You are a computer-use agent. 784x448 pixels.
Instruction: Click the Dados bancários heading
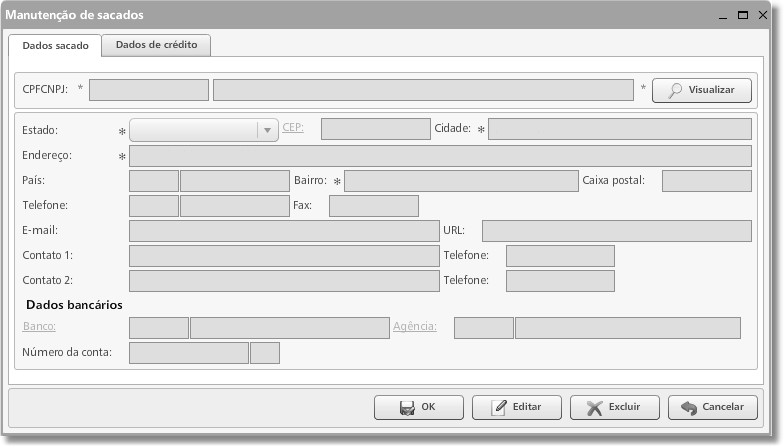tap(74, 305)
